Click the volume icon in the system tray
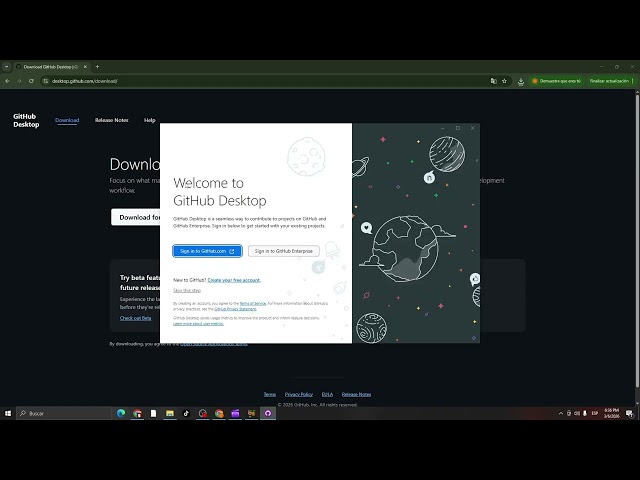The image size is (640, 480). [577, 413]
